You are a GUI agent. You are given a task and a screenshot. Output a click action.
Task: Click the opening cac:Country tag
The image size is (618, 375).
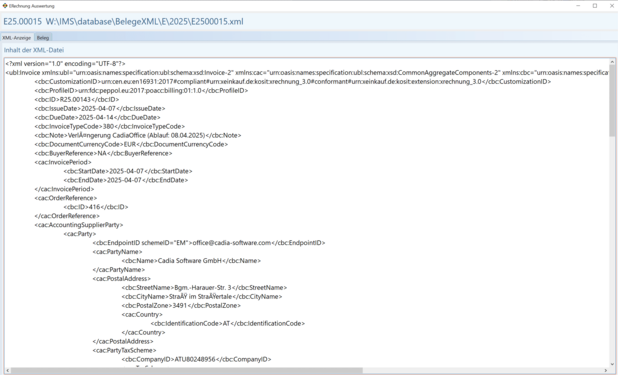point(142,315)
